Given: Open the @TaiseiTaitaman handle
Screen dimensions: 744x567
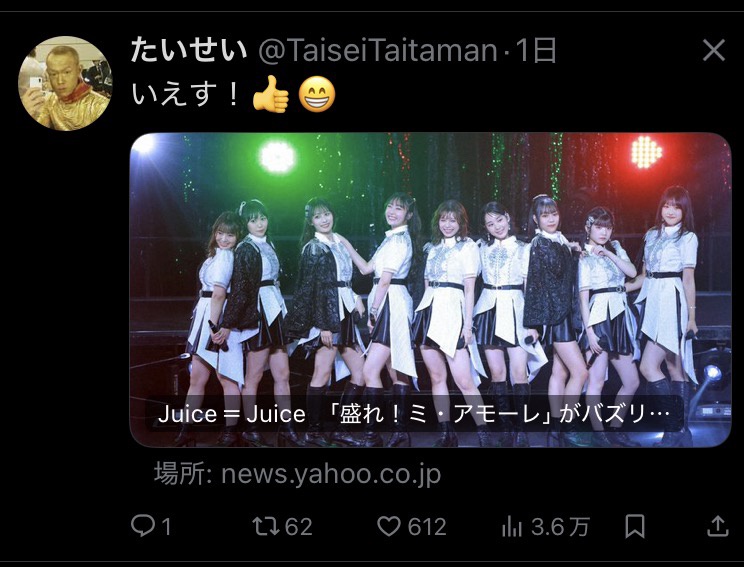Looking at the screenshot, I should coord(377,51).
